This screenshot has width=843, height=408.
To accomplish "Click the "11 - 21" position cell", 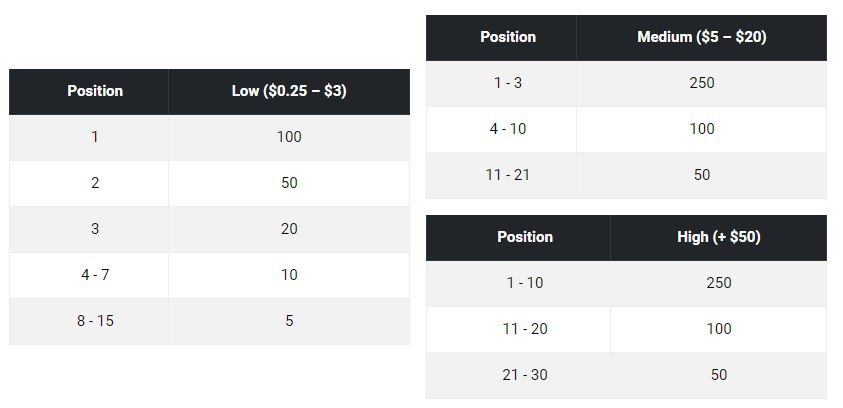I will (508, 175).
